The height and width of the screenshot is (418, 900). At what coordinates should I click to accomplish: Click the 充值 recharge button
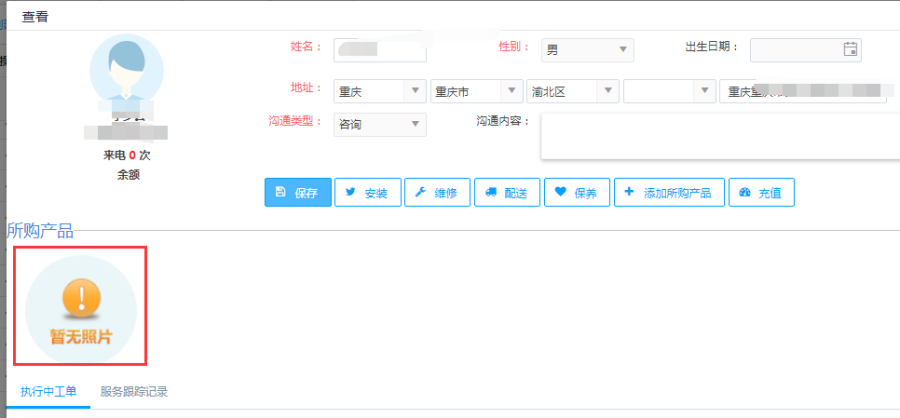[761, 193]
